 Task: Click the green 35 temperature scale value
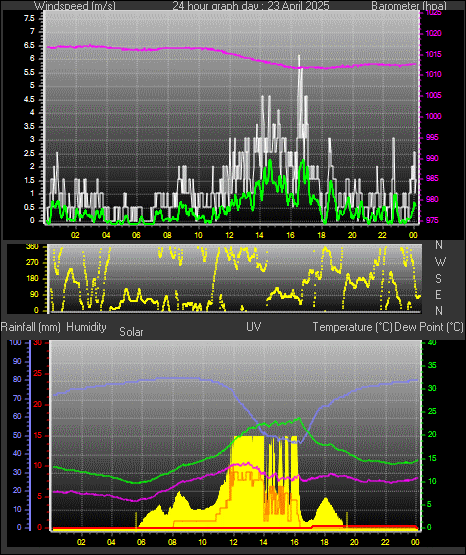432,366
